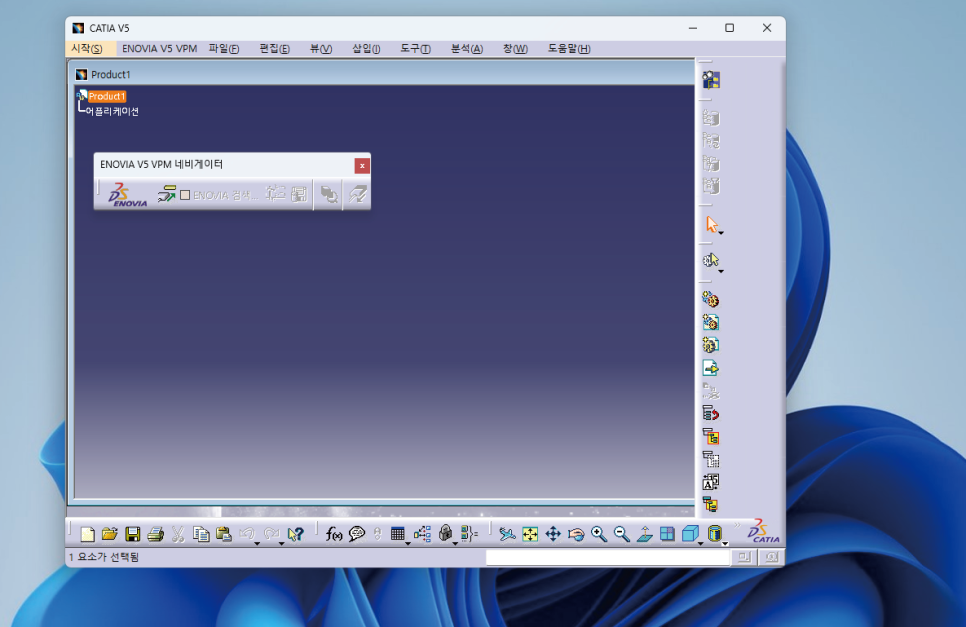Click the shading view mode cylinder icon

coord(714,533)
